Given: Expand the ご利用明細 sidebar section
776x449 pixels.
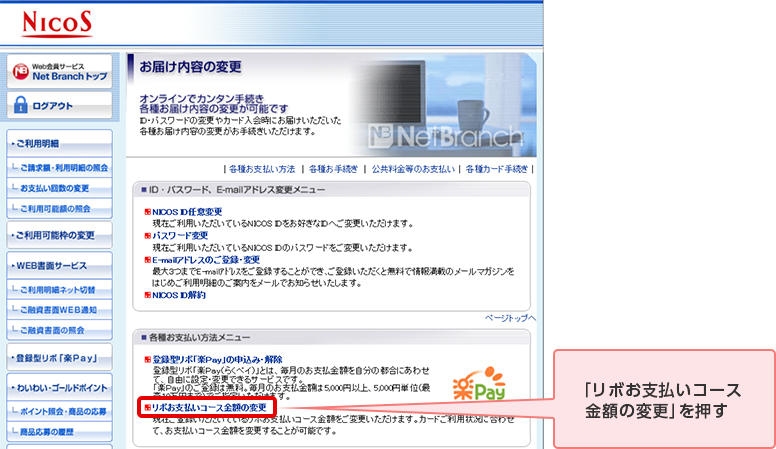Looking at the screenshot, I should click(x=59, y=144).
